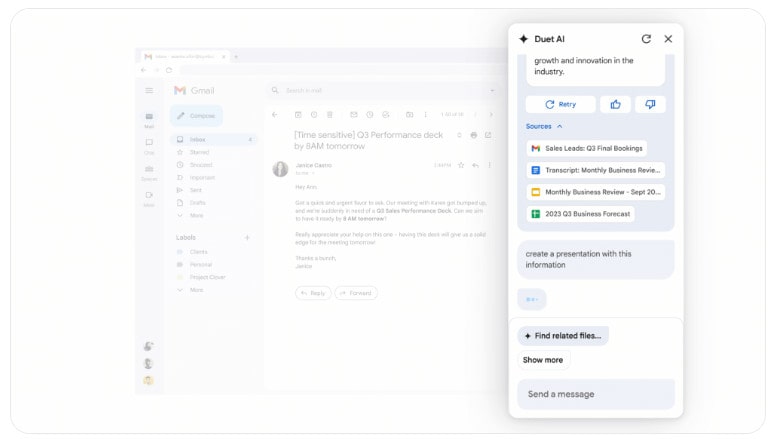Select the Inbox folder
The width and height of the screenshot is (773, 439).
click(x=214, y=140)
